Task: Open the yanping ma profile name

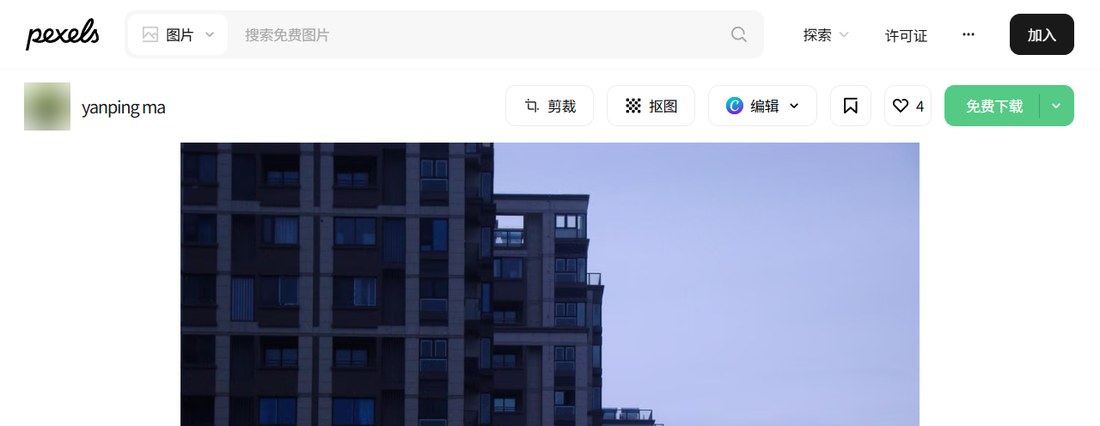Action: pos(123,107)
